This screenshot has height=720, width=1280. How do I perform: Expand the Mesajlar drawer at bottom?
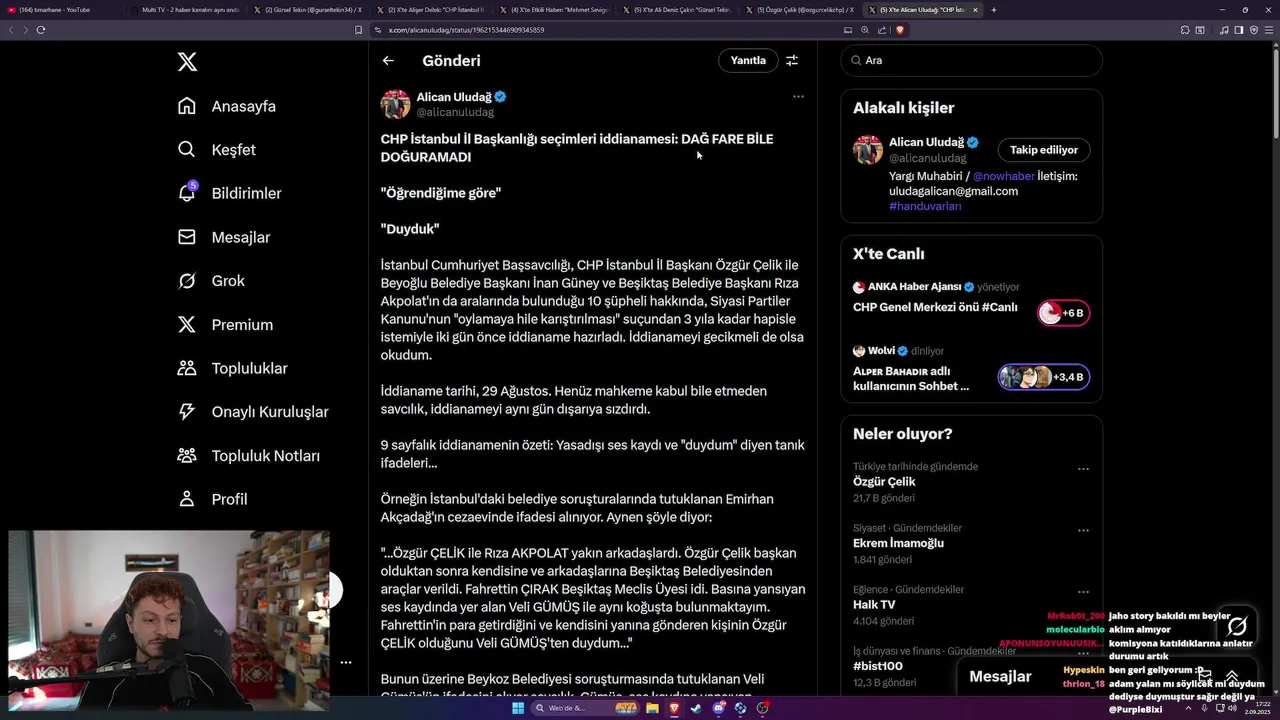pyautogui.click(x=1232, y=677)
